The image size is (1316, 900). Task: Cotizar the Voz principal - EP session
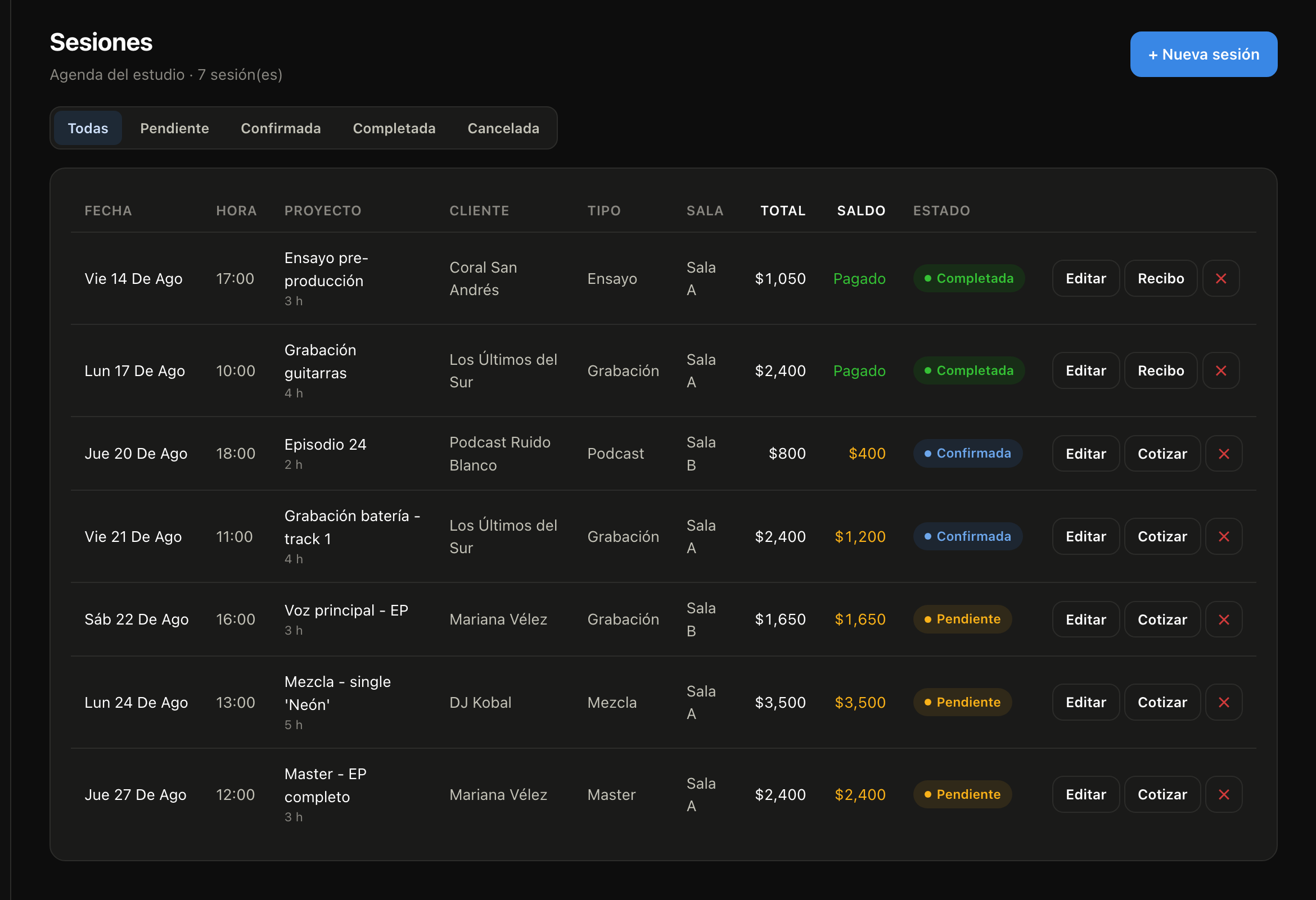(1162, 619)
